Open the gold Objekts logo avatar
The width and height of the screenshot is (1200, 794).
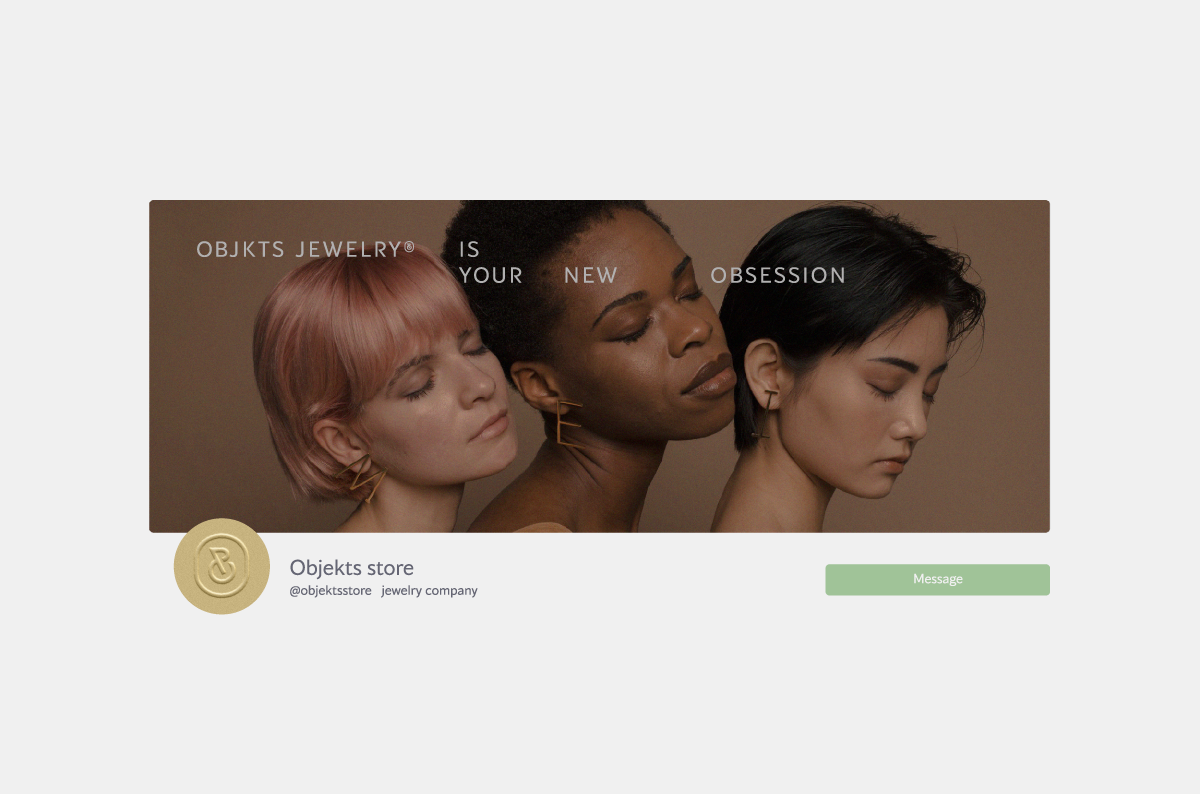(222, 566)
